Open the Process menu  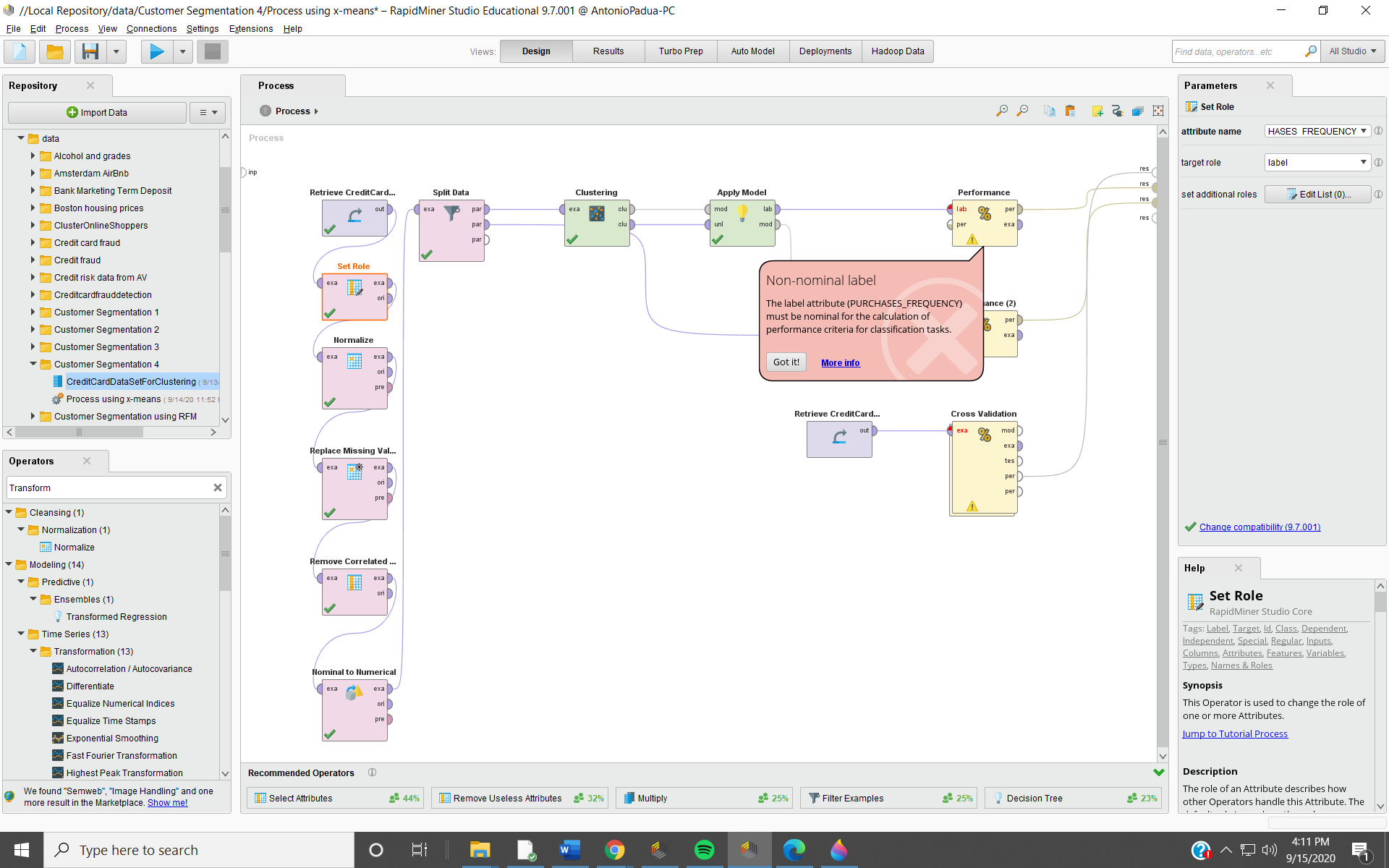click(72, 29)
